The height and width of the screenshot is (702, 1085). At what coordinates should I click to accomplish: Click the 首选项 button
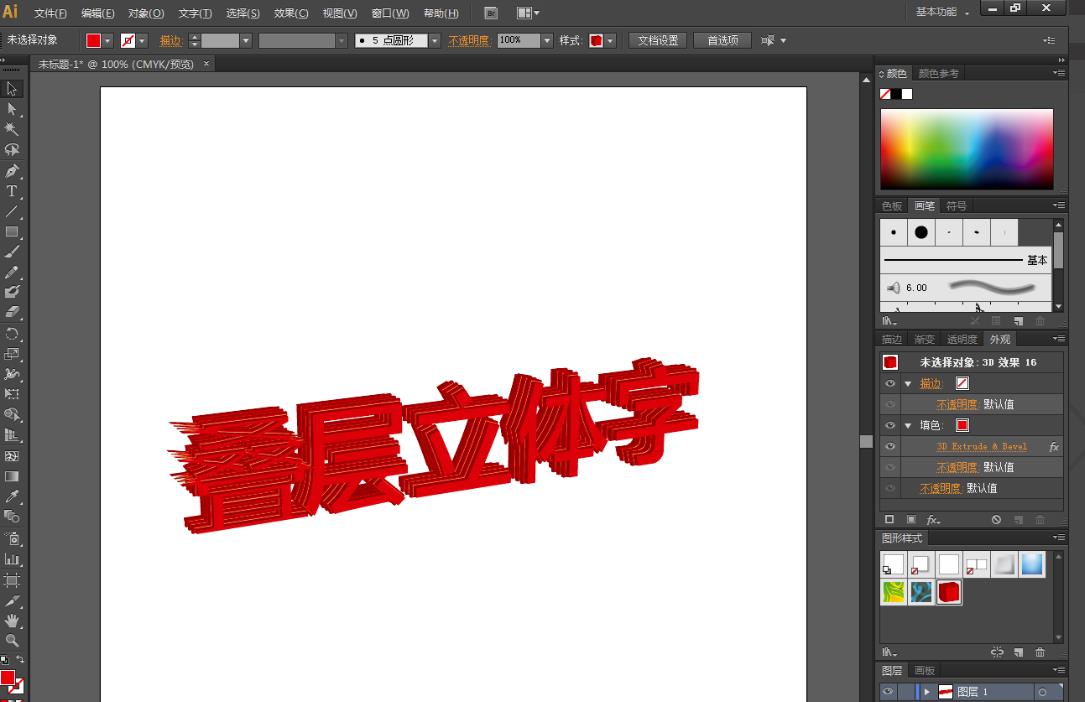(x=722, y=41)
